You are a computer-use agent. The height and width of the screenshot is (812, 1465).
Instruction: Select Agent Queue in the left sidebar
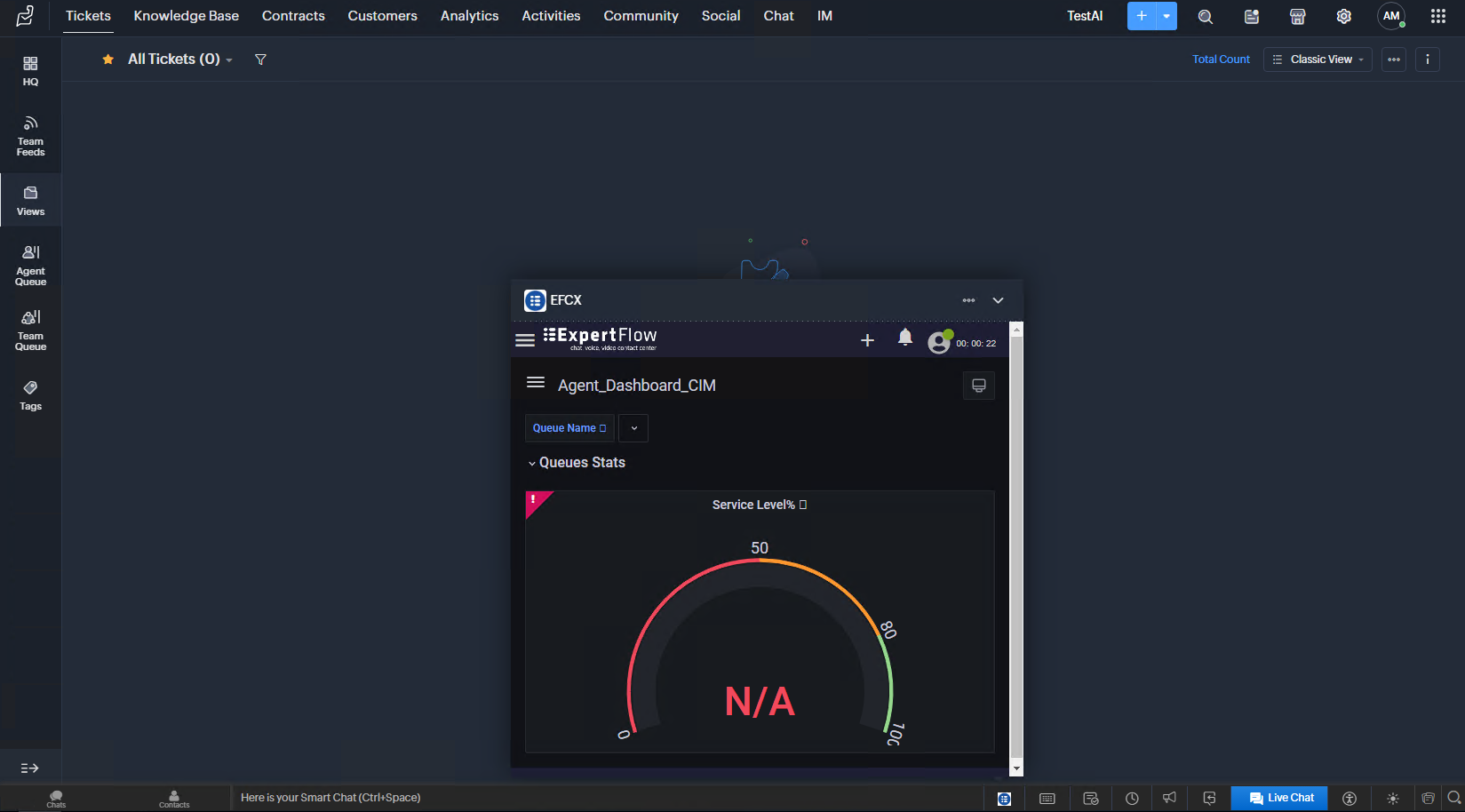pos(30,264)
